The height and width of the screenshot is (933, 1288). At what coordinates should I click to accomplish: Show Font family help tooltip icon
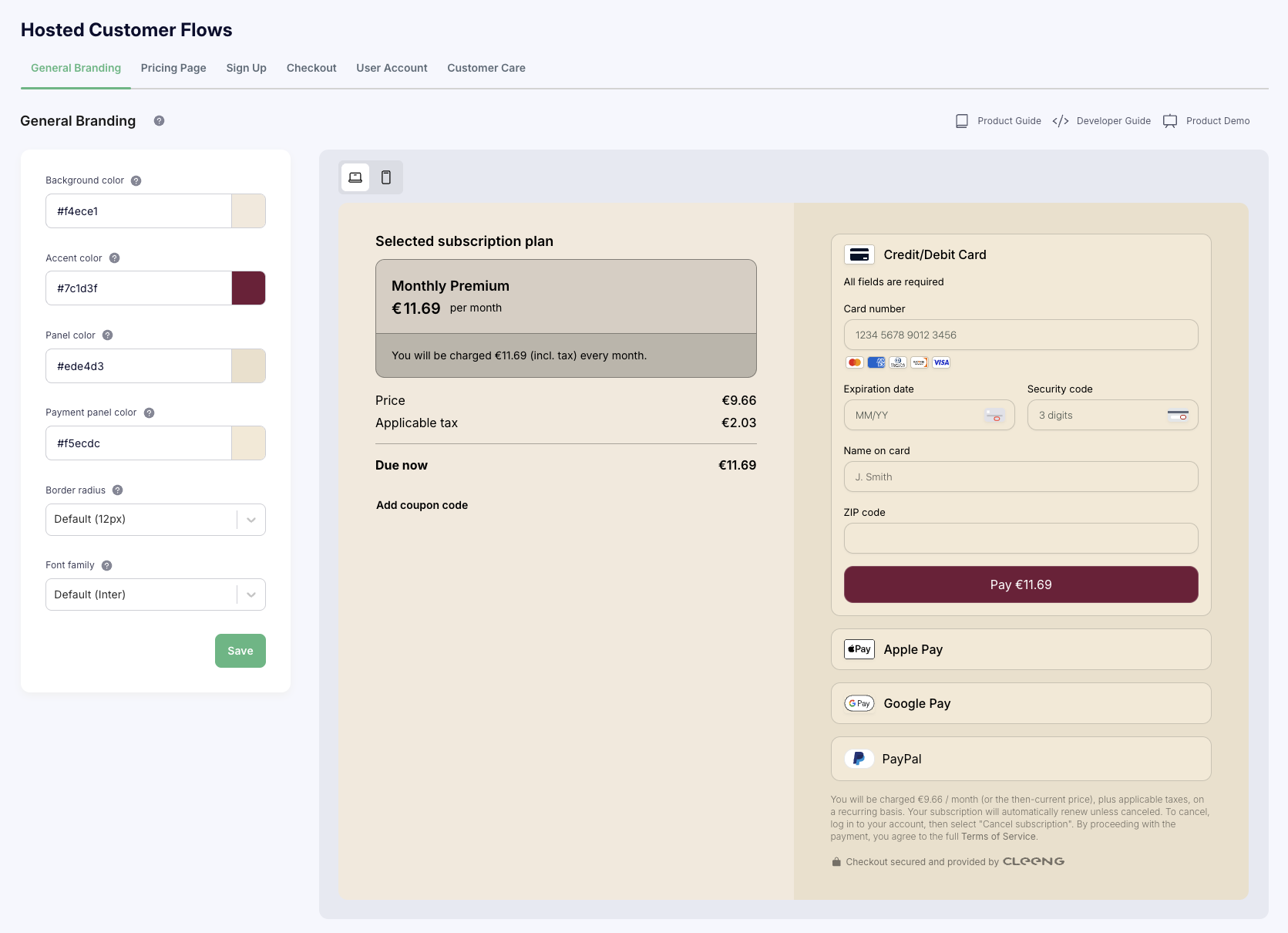click(x=107, y=565)
